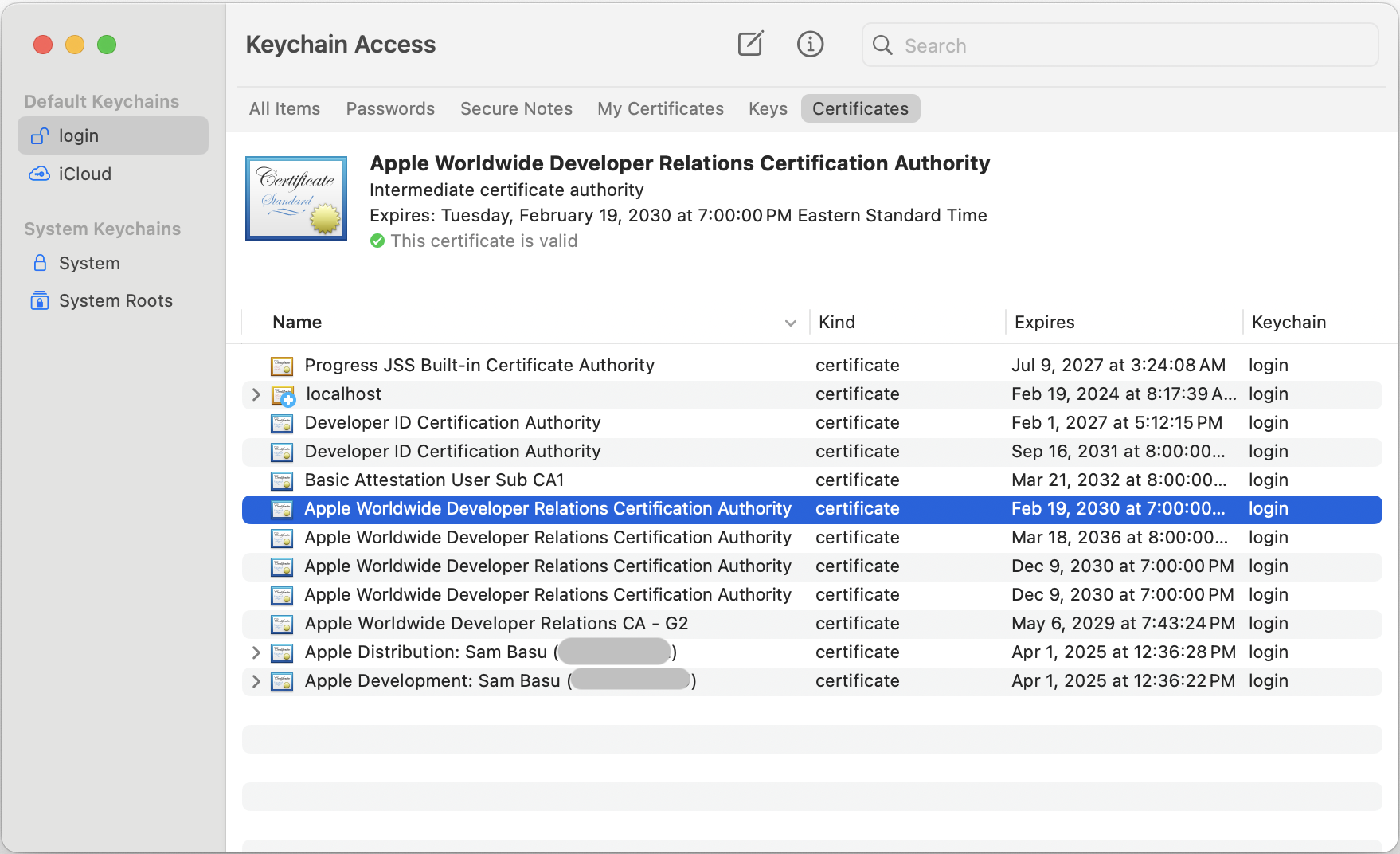The height and width of the screenshot is (854, 1400).
Task: Click the System Roots keychain icon
Action: tap(40, 300)
